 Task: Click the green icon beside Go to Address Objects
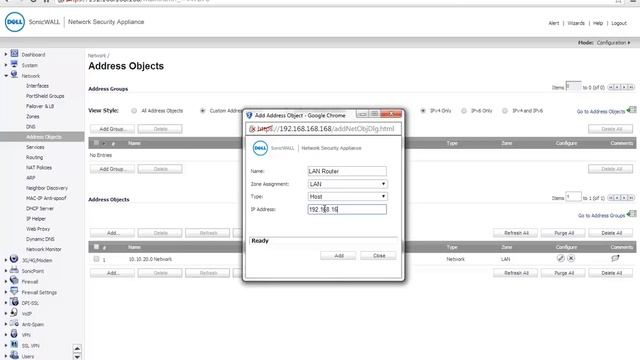tap(632, 110)
